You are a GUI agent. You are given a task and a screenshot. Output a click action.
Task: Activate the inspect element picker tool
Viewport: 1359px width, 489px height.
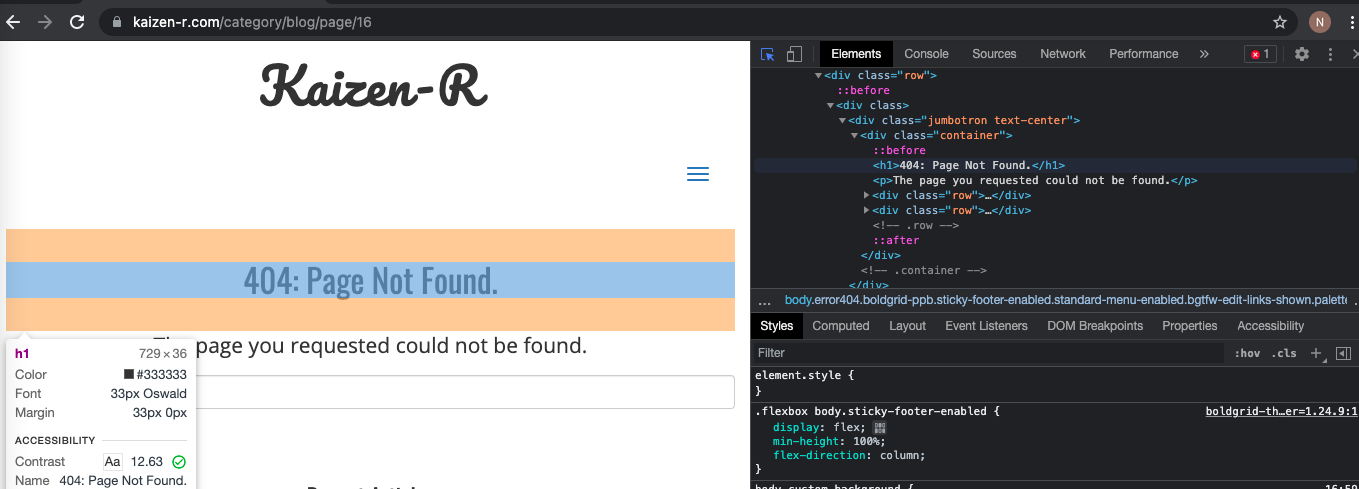768,54
